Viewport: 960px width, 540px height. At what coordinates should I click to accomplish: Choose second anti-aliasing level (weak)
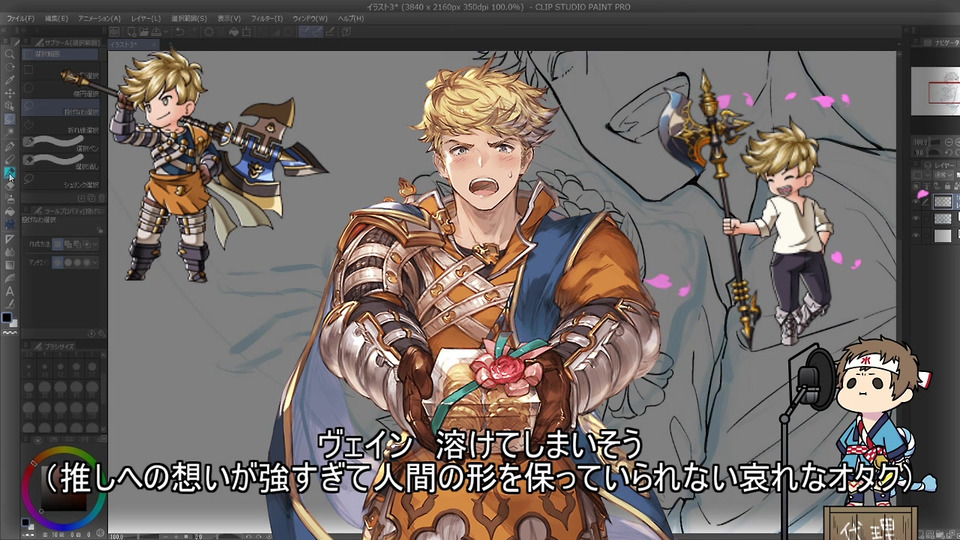67,262
